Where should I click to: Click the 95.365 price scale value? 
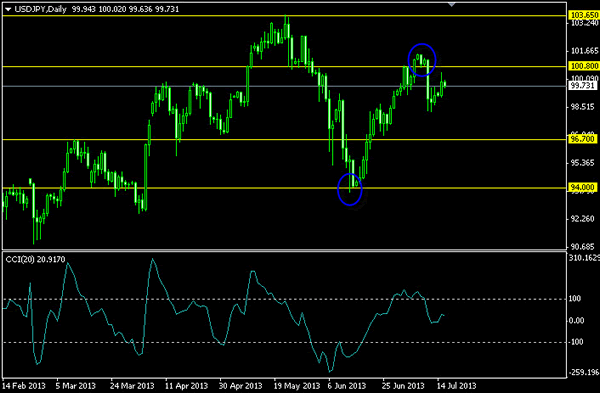pos(582,163)
